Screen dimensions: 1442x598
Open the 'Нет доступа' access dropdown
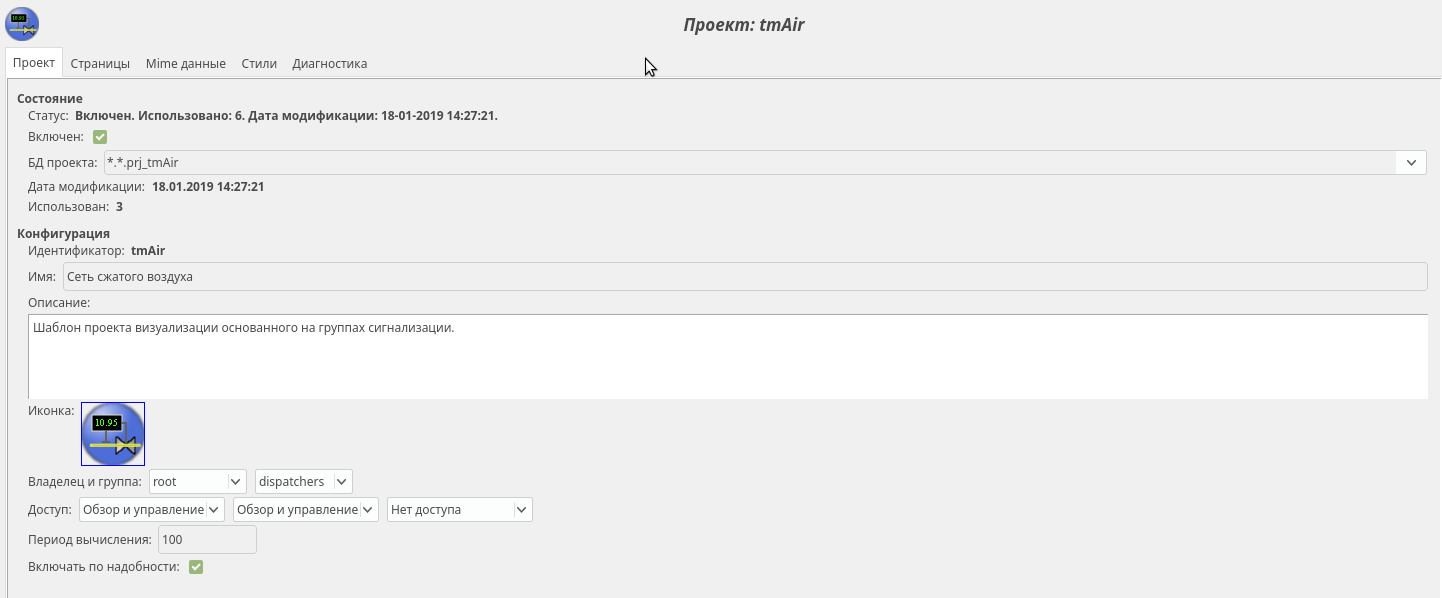pyautogui.click(x=521, y=510)
